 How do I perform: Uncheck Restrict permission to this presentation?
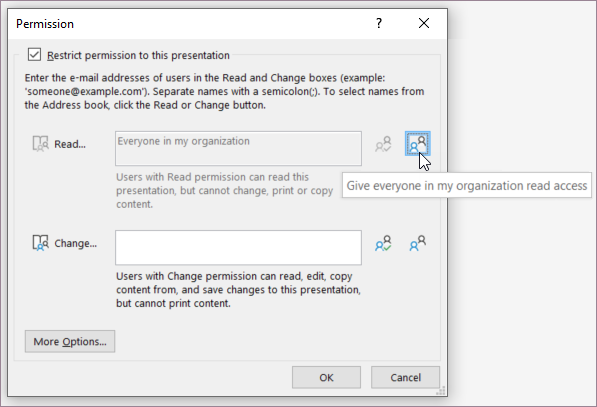click(x=34, y=55)
